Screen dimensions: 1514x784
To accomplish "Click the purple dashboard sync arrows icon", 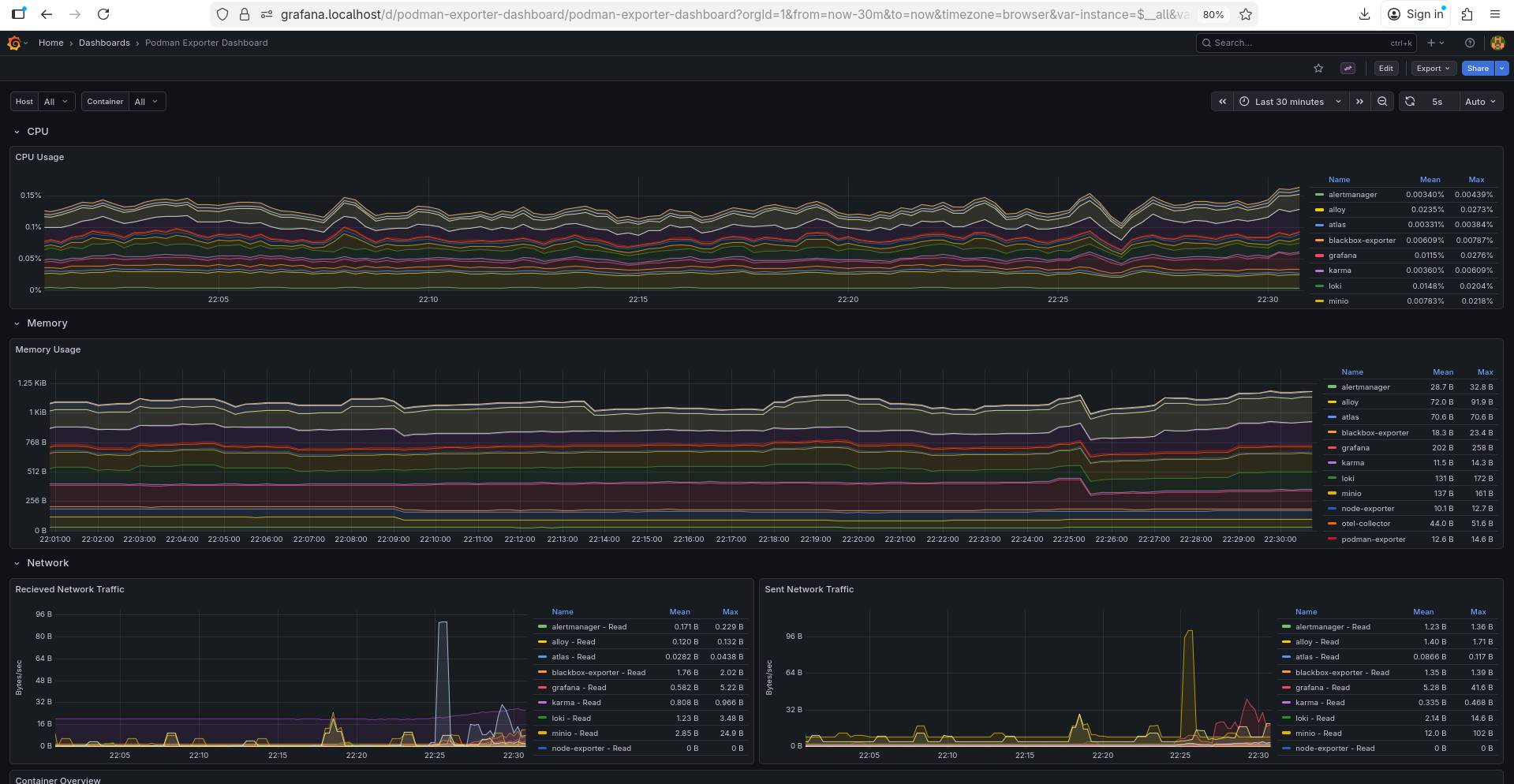I will 1348,69.
